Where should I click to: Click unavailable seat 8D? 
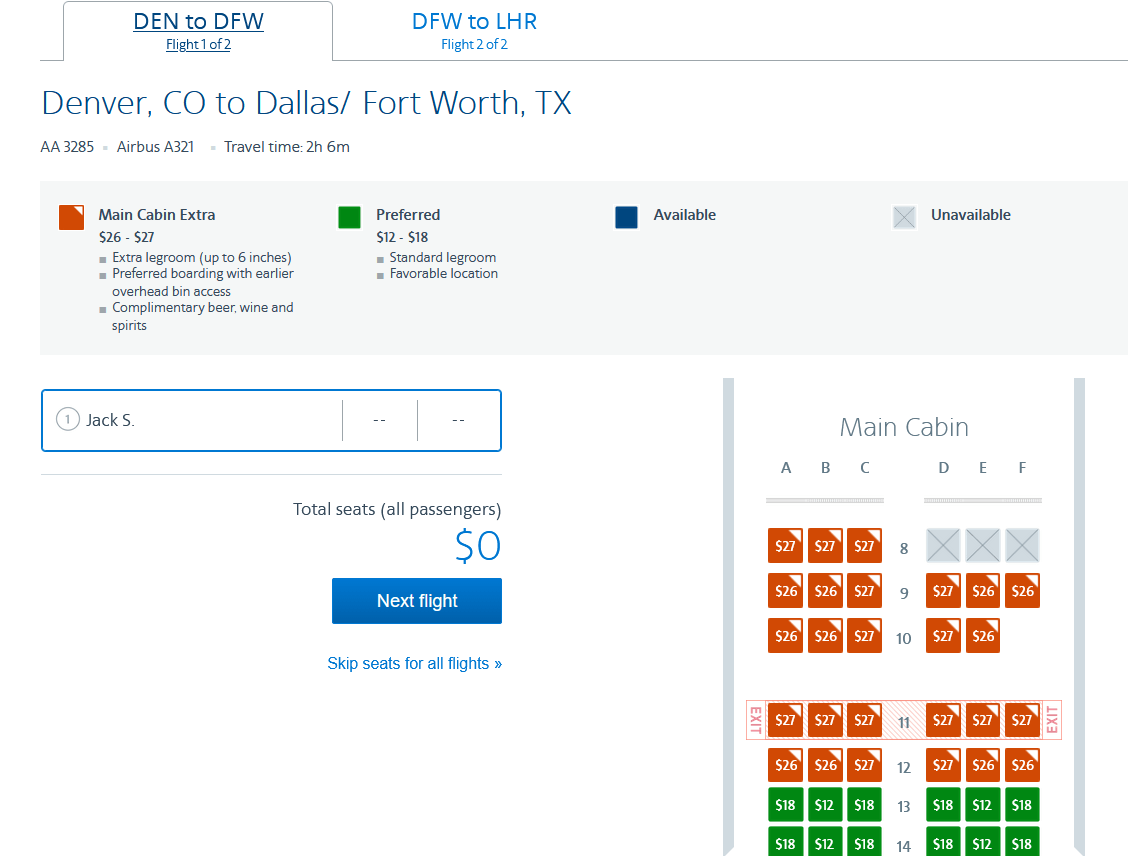pyautogui.click(x=943, y=545)
